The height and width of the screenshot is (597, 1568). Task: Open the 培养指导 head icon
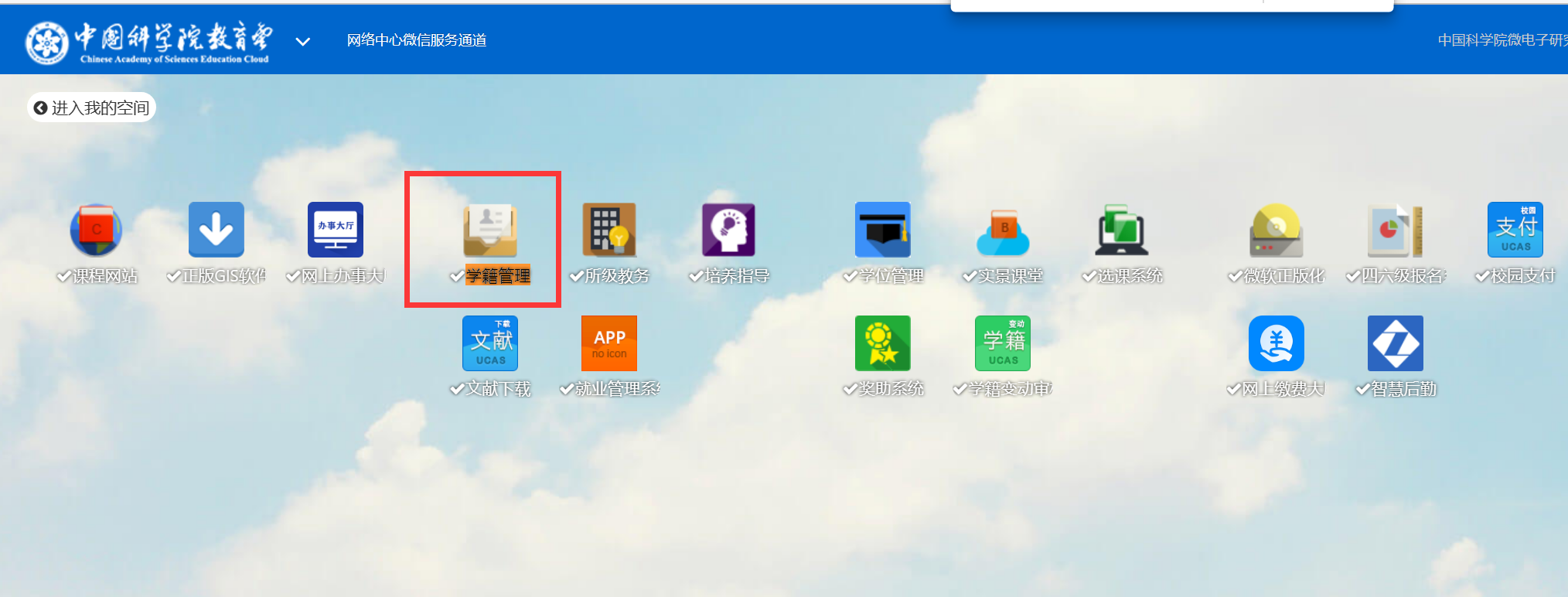pyautogui.click(x=728, y=230)
